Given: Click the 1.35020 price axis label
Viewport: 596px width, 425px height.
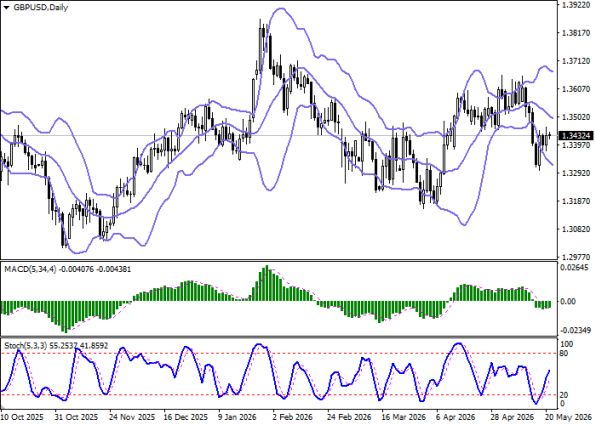Looking at the screenshot, I should (x=576, y=117).
